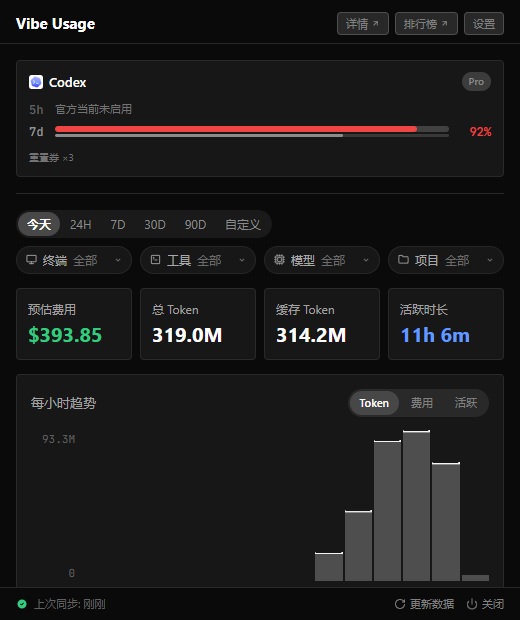Expand the 模型 全部 dropdown chevron
This screenshot has width=520, height=620.
tap(366, 260)
